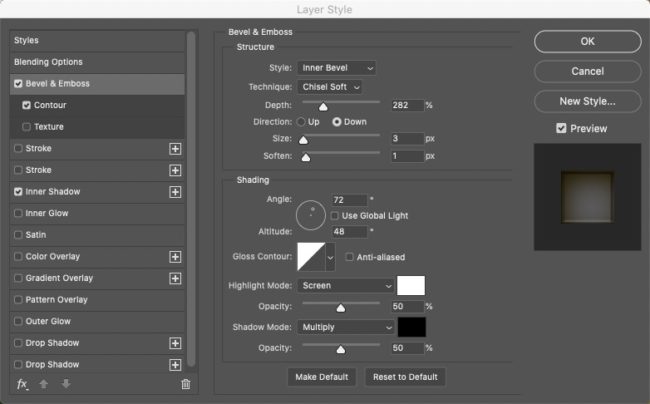The height and width of the screenshot is (404, 650).
Task: Click the Shadow Opacity slider handle
Action: (x=341, y=350)
